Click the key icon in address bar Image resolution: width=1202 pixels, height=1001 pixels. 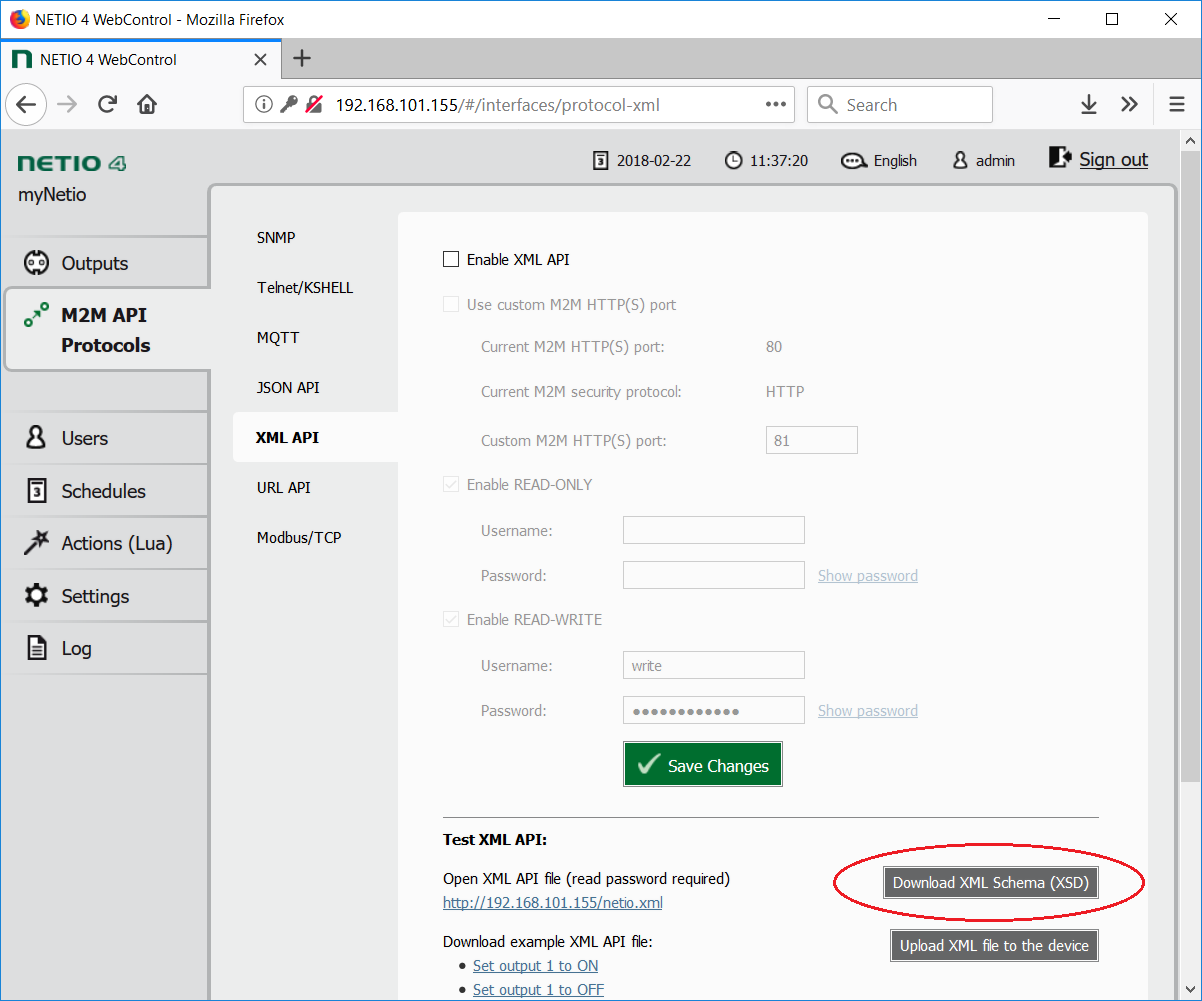(x=289, y=105)
